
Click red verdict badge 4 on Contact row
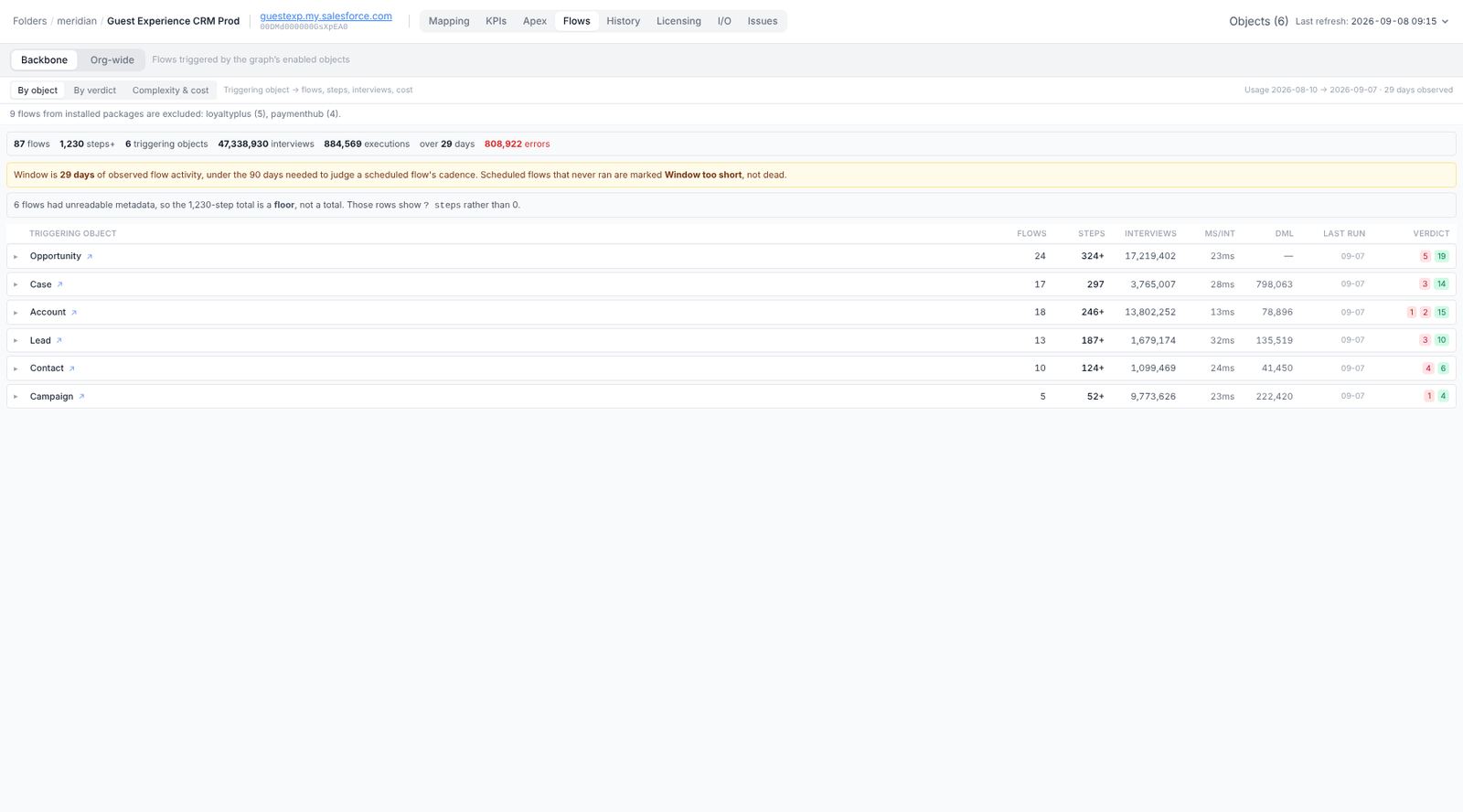[x=1427, y=369]
